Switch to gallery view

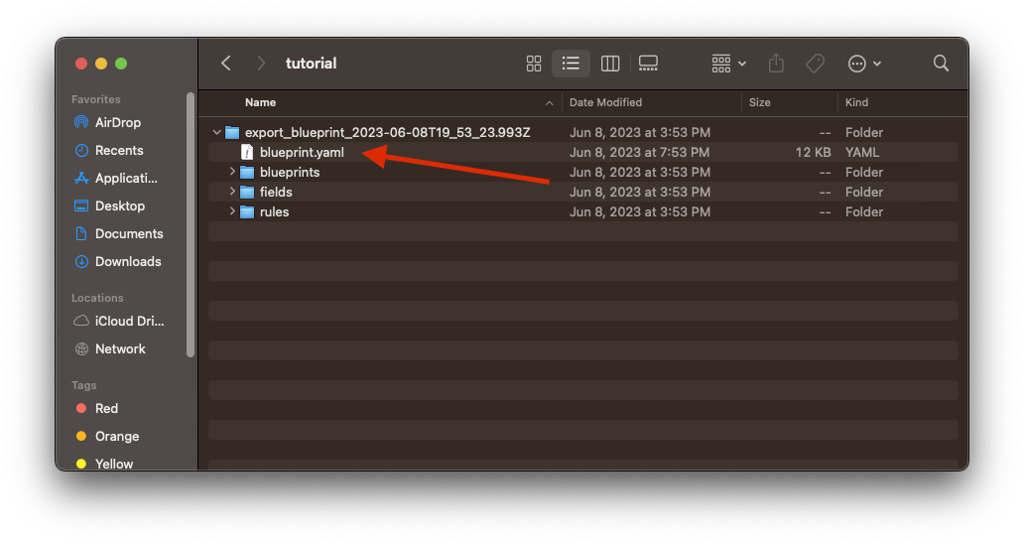point(648,63)
